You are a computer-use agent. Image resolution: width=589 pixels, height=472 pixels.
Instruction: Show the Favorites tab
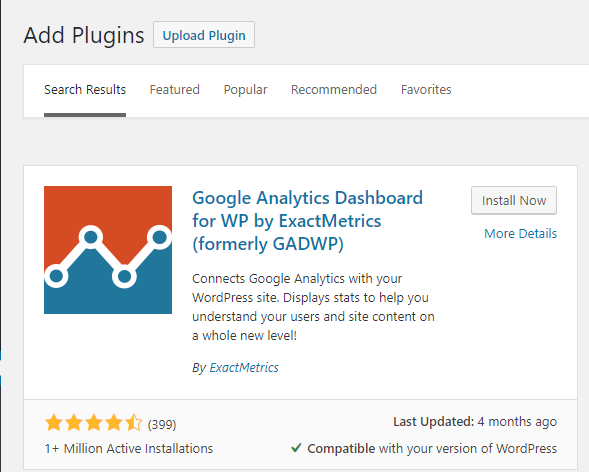[x=426, y=90]
